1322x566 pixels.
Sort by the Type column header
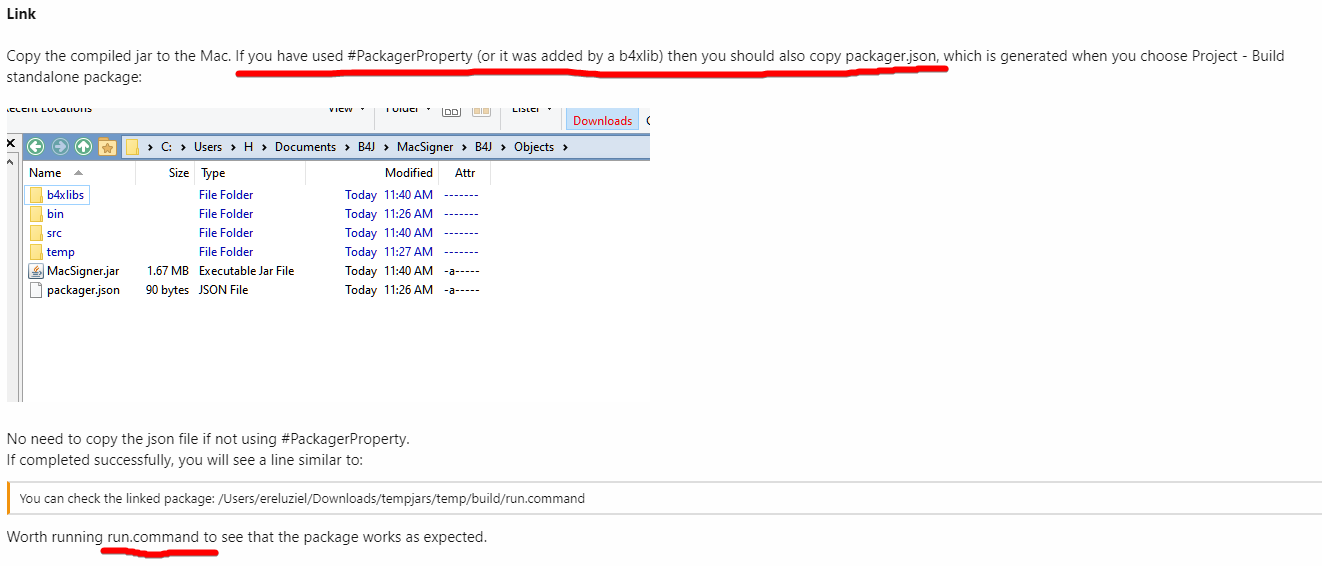pos(213,173)
